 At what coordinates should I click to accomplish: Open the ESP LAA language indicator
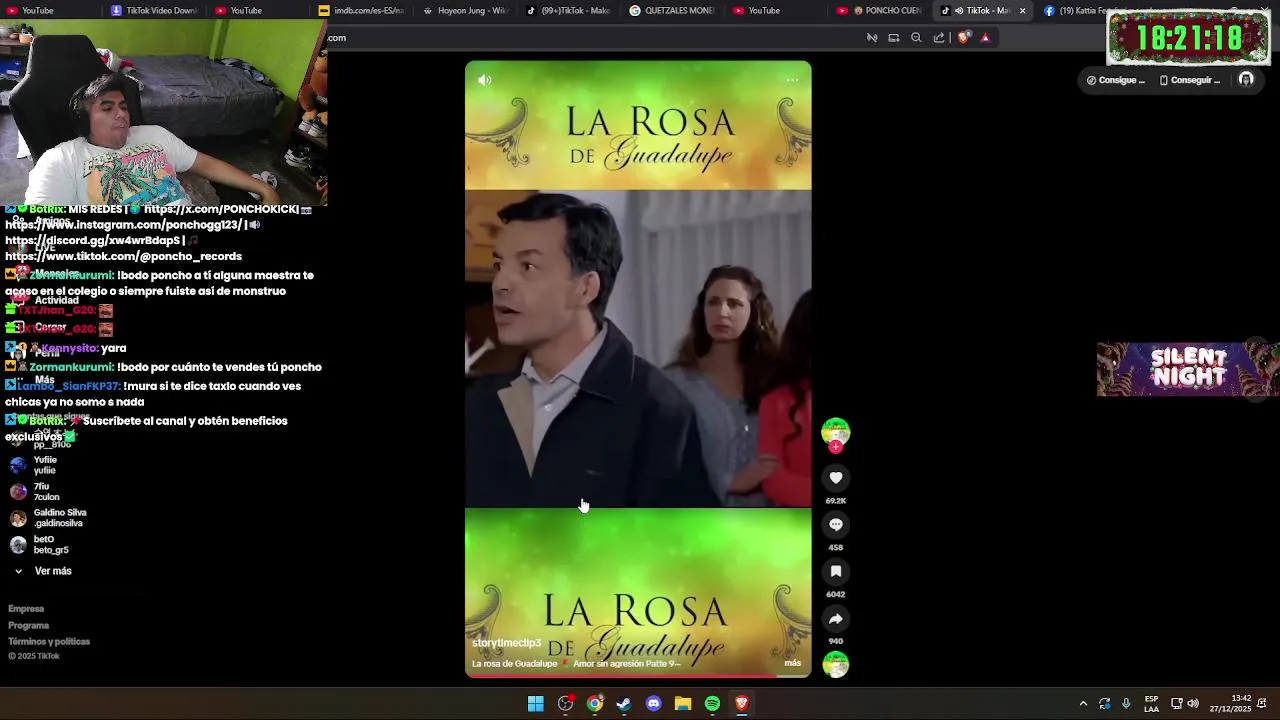pyautogui.click(x=1151, y=704)
